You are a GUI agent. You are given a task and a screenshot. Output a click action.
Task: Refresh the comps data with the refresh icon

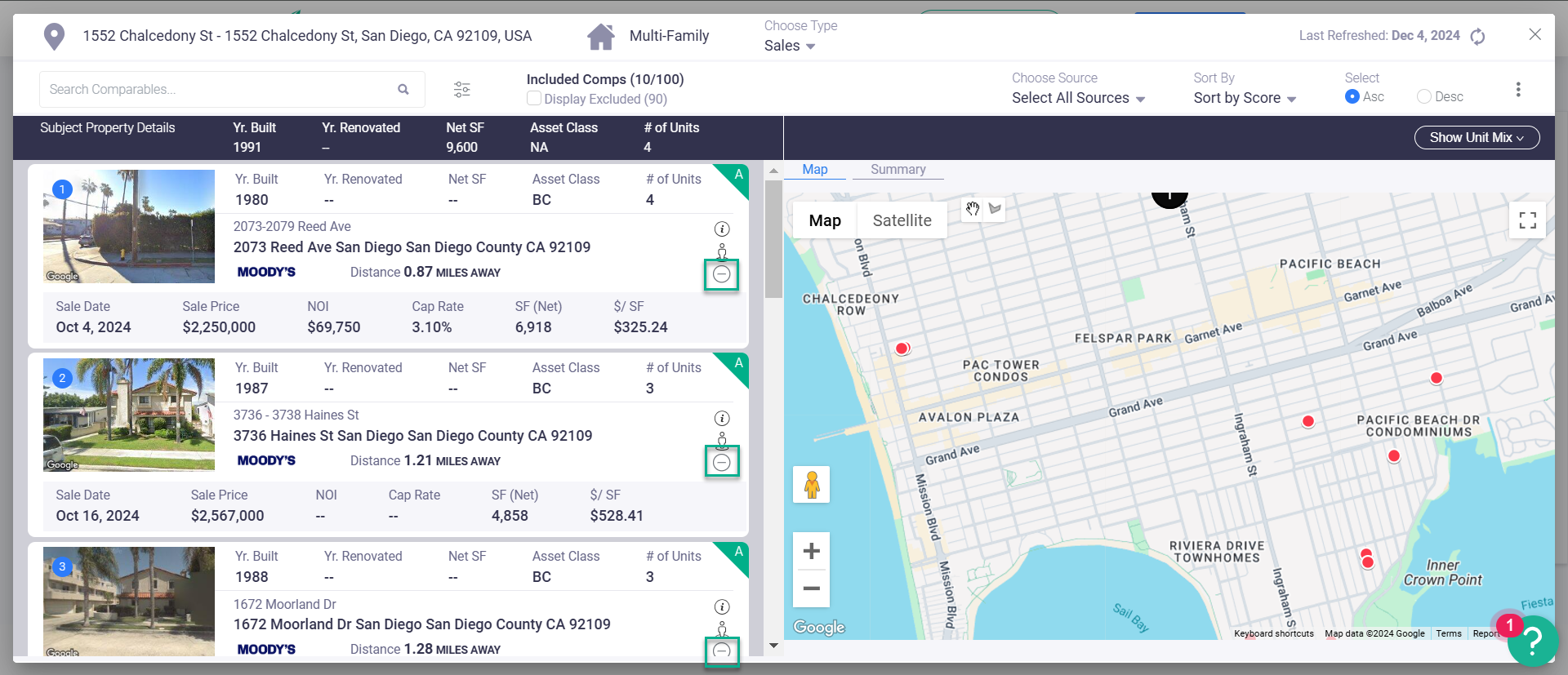coord(1477,37)
